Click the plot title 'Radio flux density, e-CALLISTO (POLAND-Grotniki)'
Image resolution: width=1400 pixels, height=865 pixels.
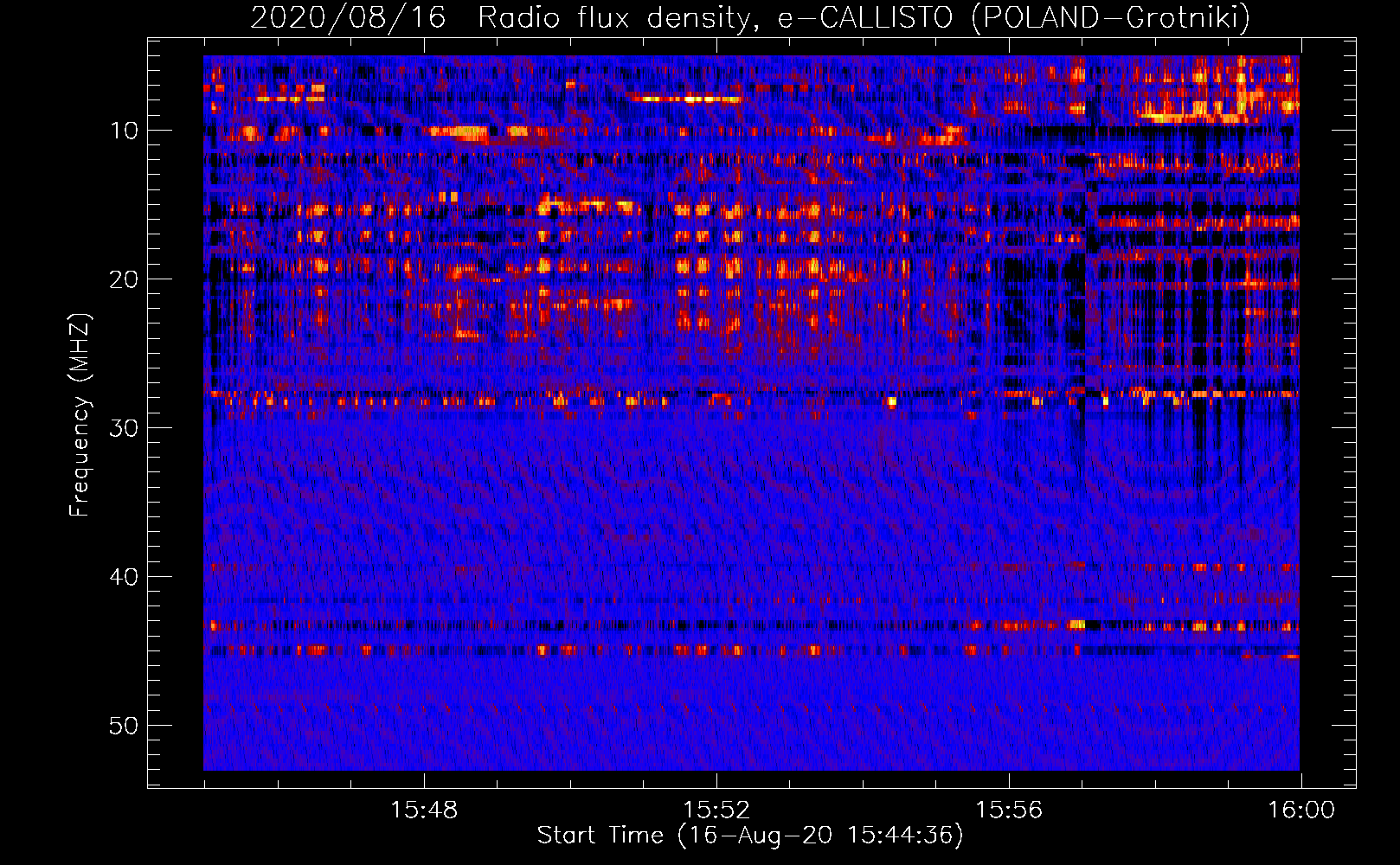point(864,17)
